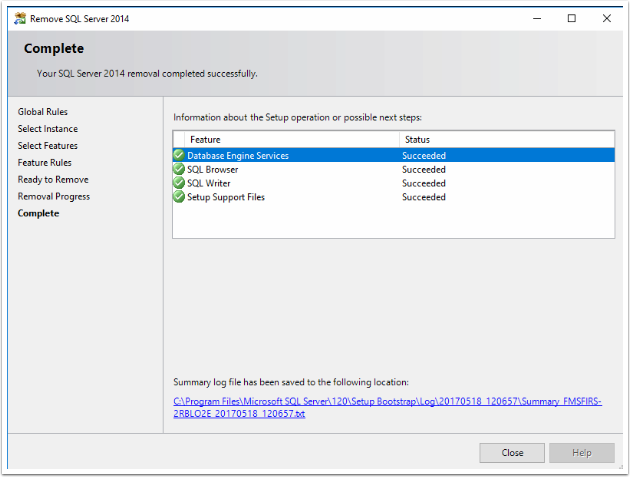Click Succeeded status for SQL Browser
Screen dimensions: 630x477
click(424, 169)
